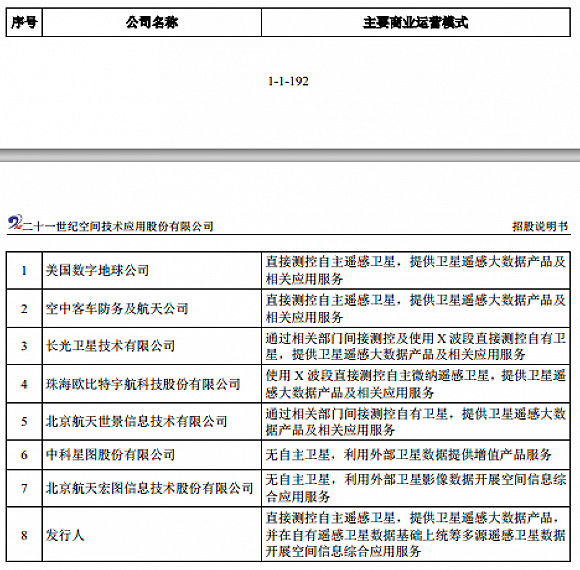Click page number 1-1-192

288,81
